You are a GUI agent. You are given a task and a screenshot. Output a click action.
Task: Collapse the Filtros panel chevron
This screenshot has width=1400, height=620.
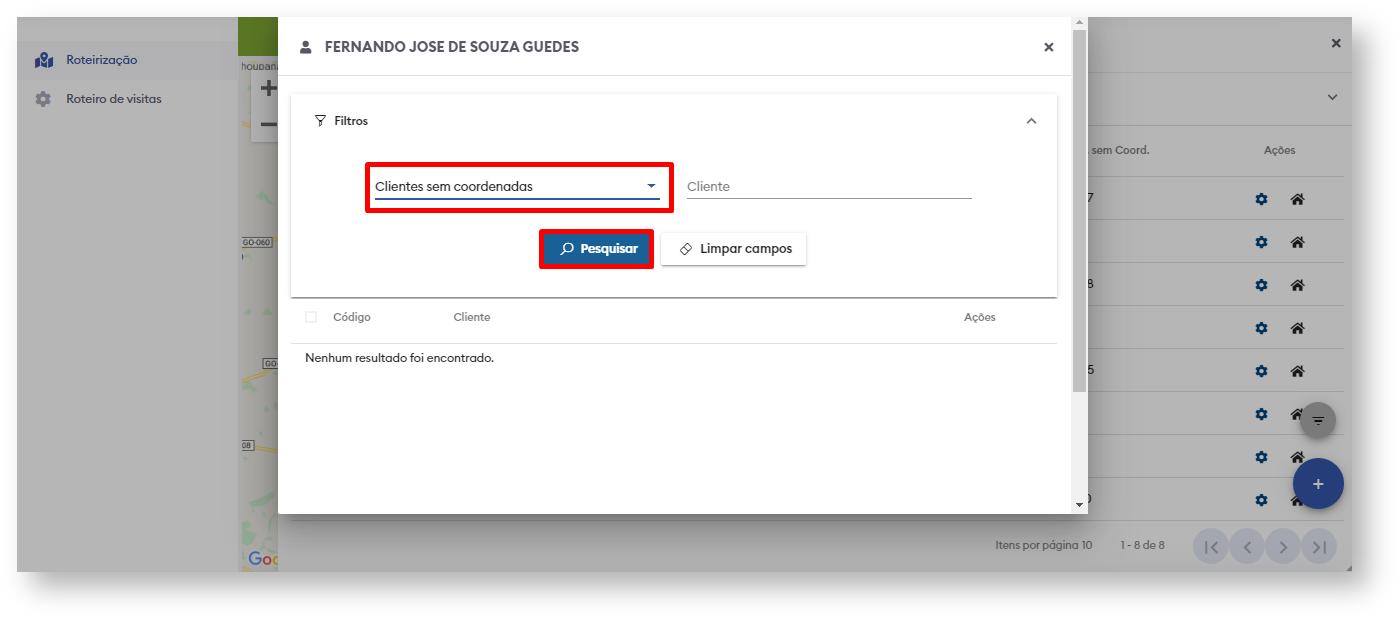tap(1031, 121)
